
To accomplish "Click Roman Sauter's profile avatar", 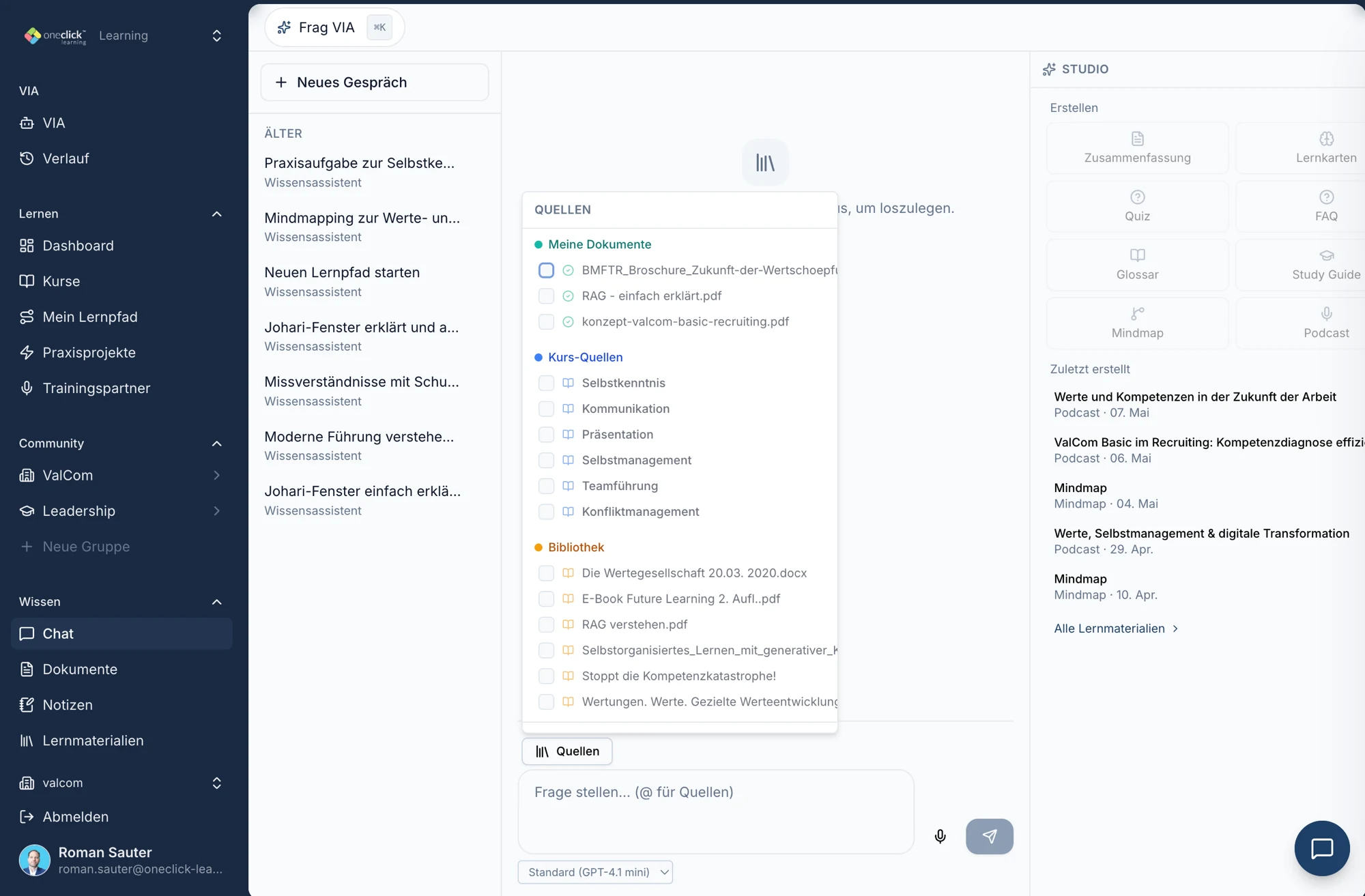I will pos(34,860).
